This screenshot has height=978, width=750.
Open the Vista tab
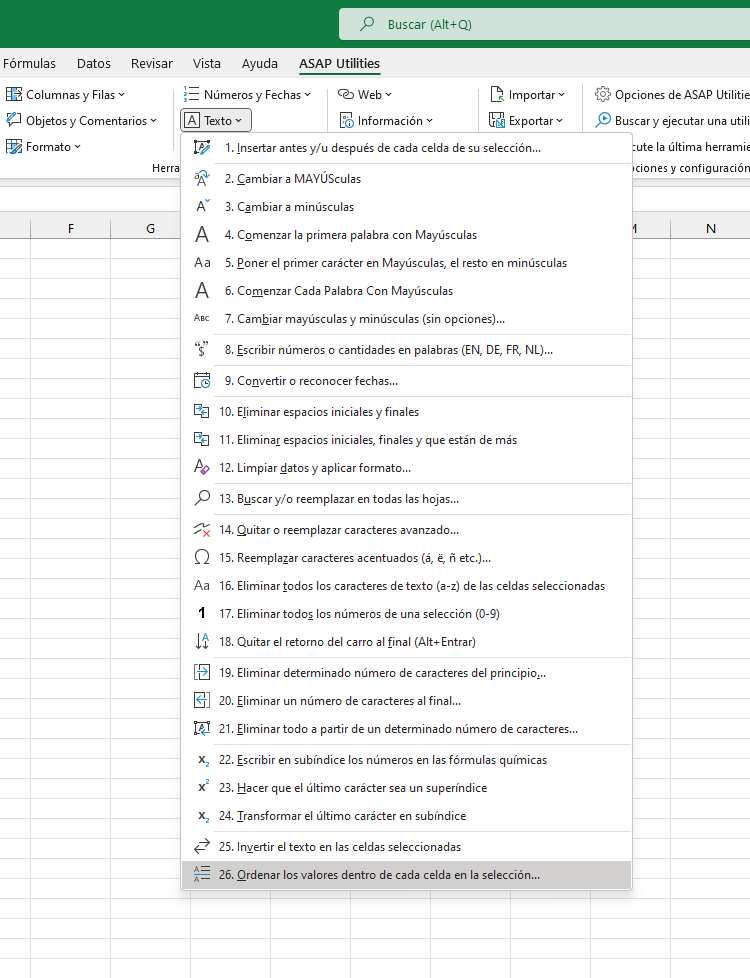[207, 64]
